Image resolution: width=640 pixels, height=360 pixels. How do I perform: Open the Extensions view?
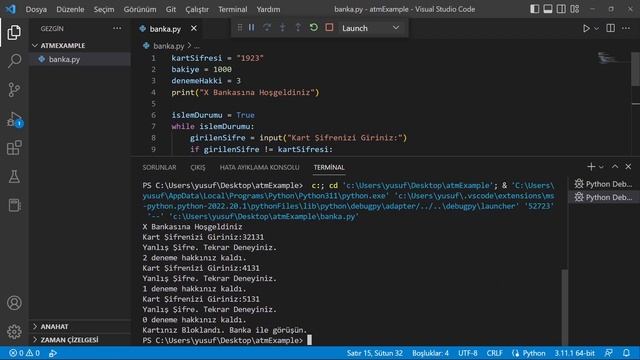(14, 148)
